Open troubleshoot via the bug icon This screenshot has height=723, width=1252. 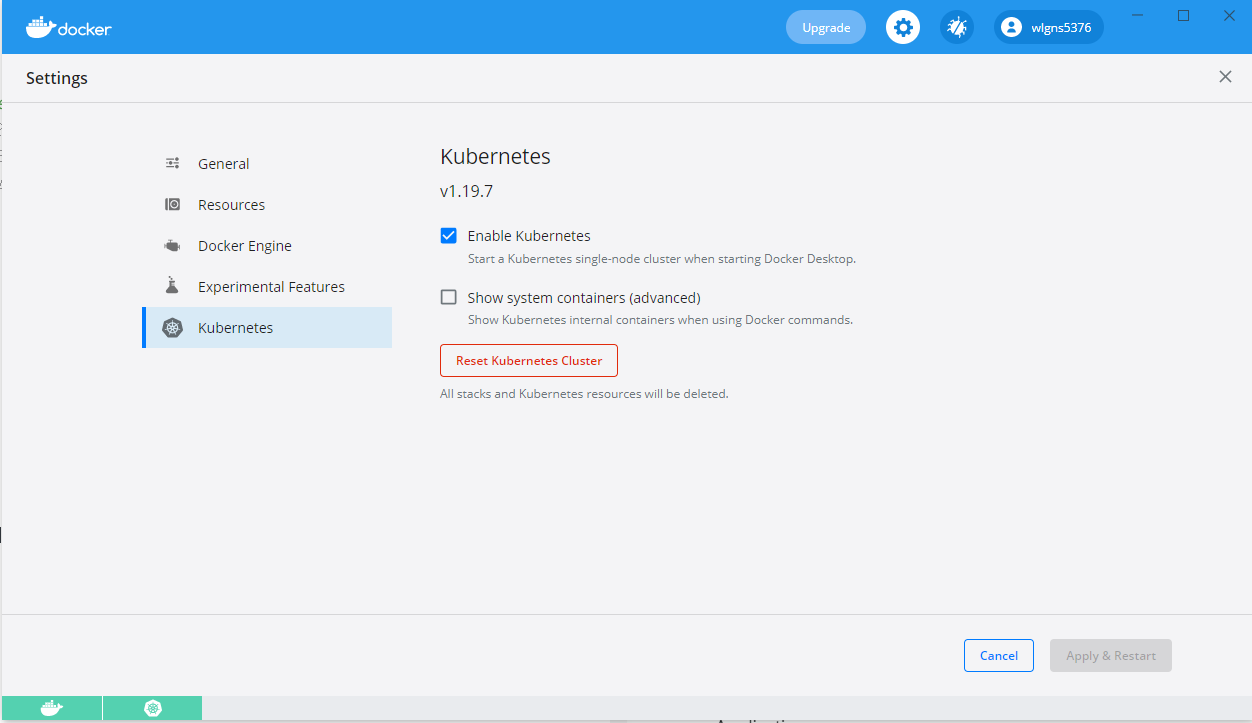click(x=957, y=27)
